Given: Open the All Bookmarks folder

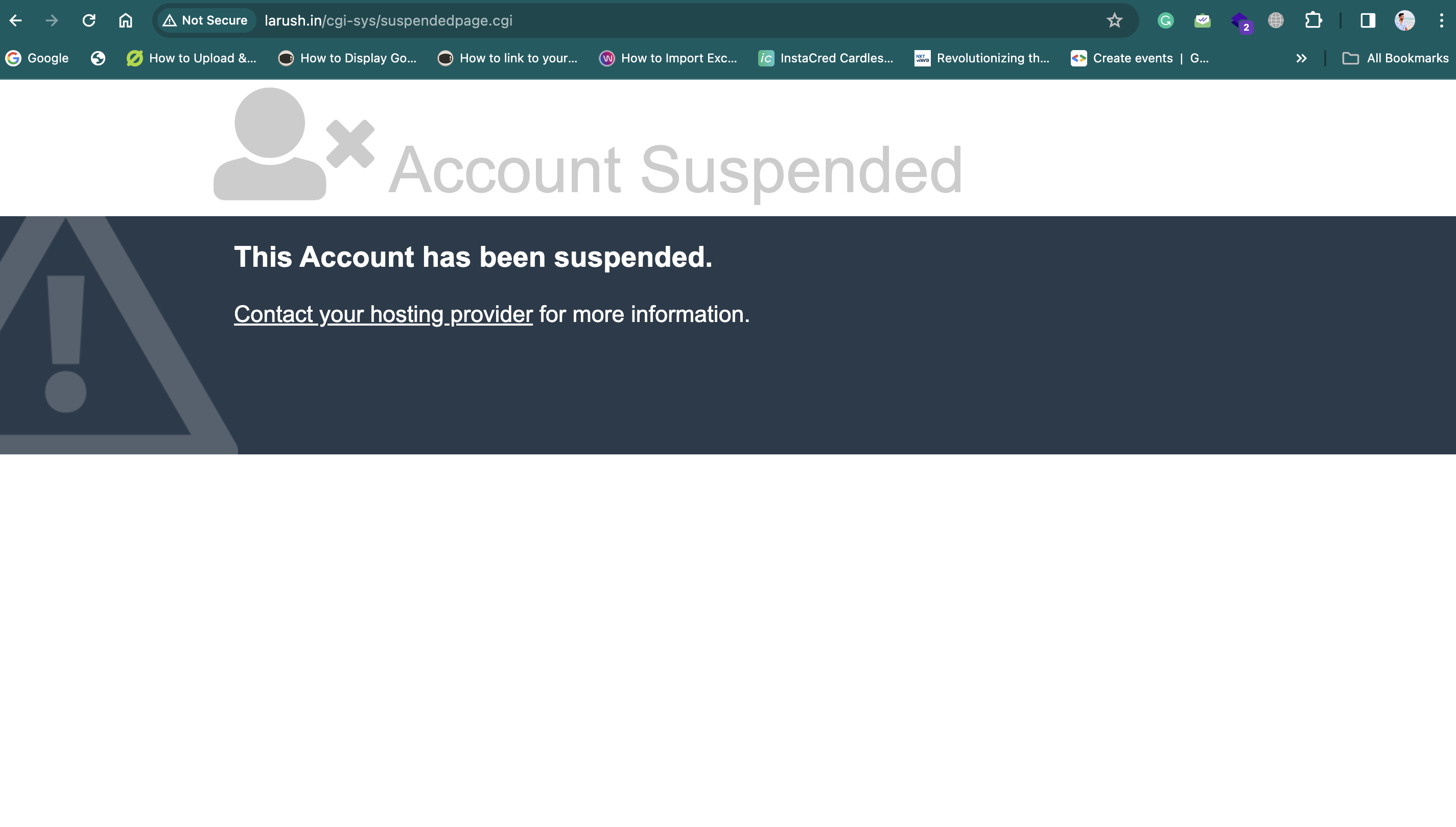Looking at the screenshot, I should (x=1395, y=58).
